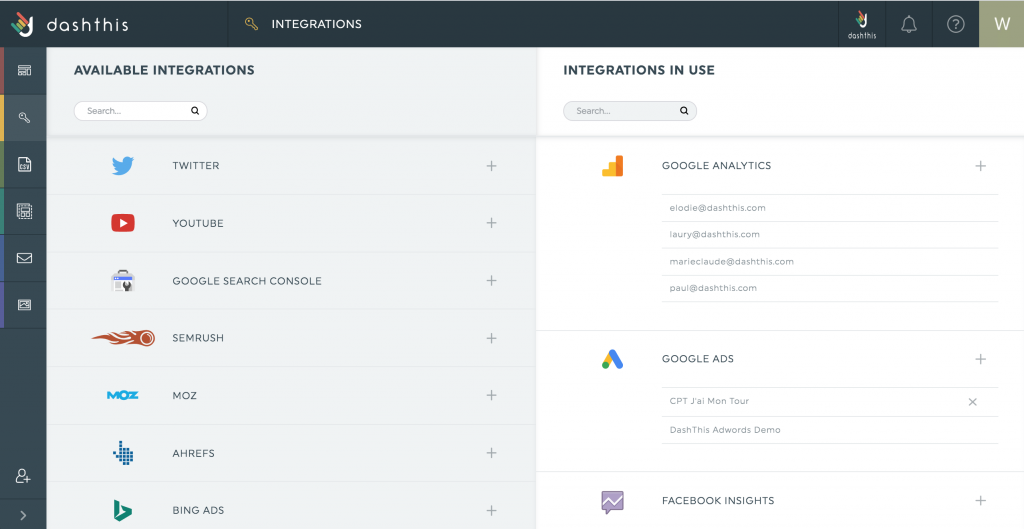The image size is (1024, 529).
Task: Click the Available Integrations search field
Action: click(x=136, y=111)
